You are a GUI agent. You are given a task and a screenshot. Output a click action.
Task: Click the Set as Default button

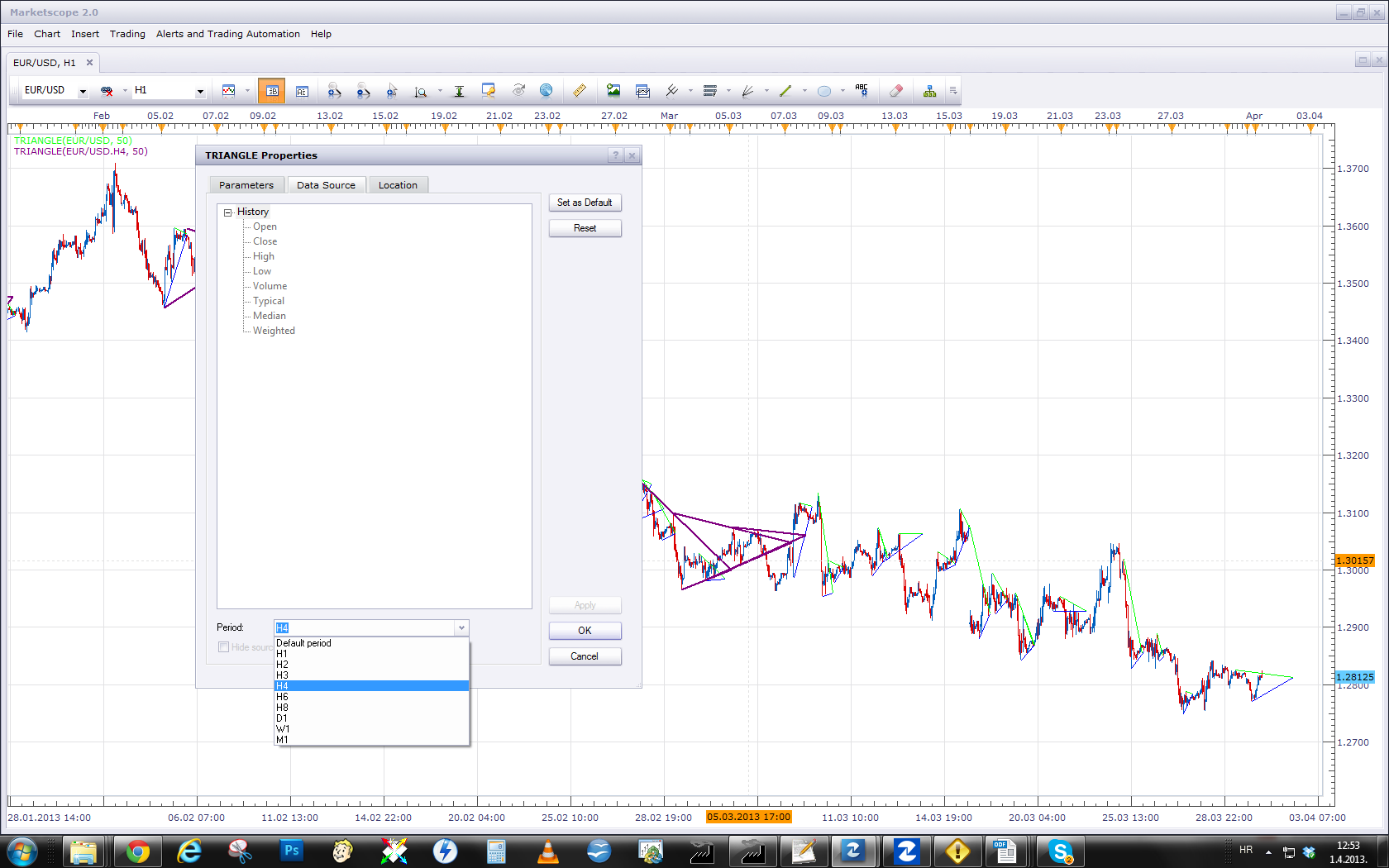[x=585, y=203]
